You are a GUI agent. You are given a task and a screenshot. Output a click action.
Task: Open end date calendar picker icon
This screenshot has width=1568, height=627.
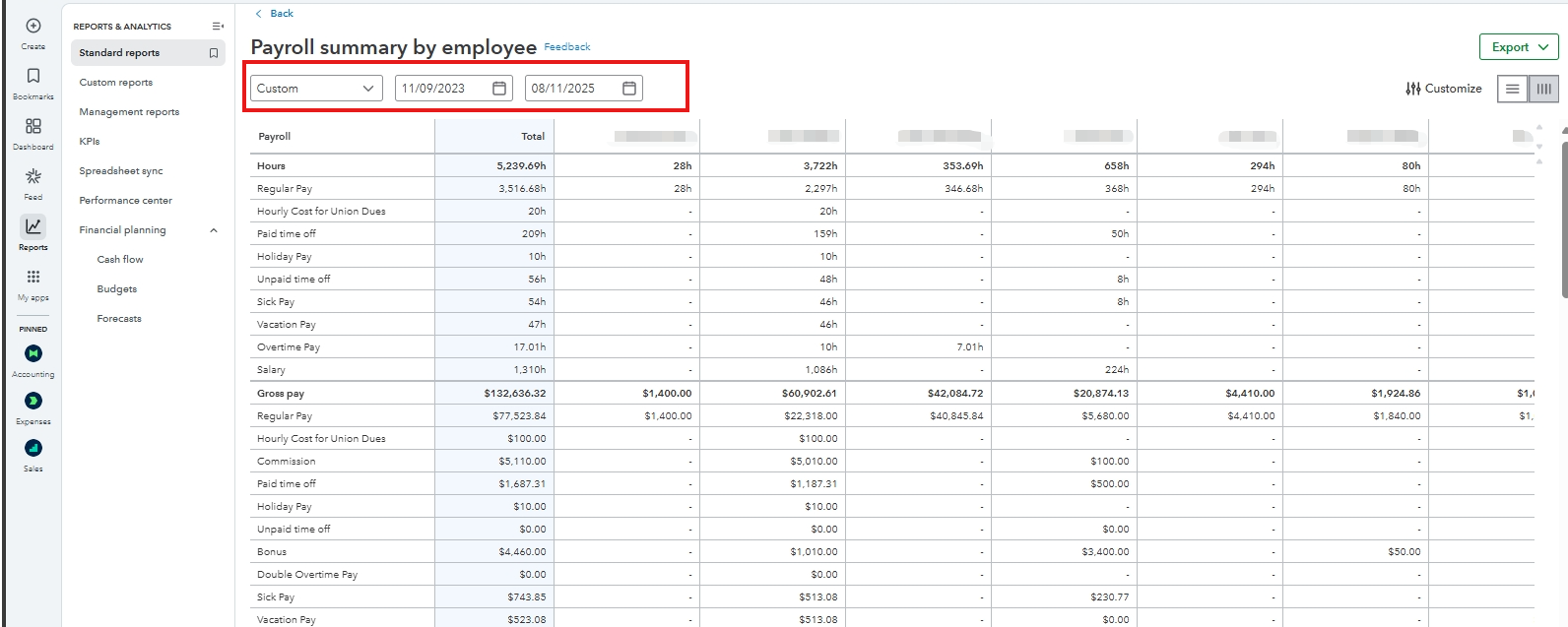point(629,89)
